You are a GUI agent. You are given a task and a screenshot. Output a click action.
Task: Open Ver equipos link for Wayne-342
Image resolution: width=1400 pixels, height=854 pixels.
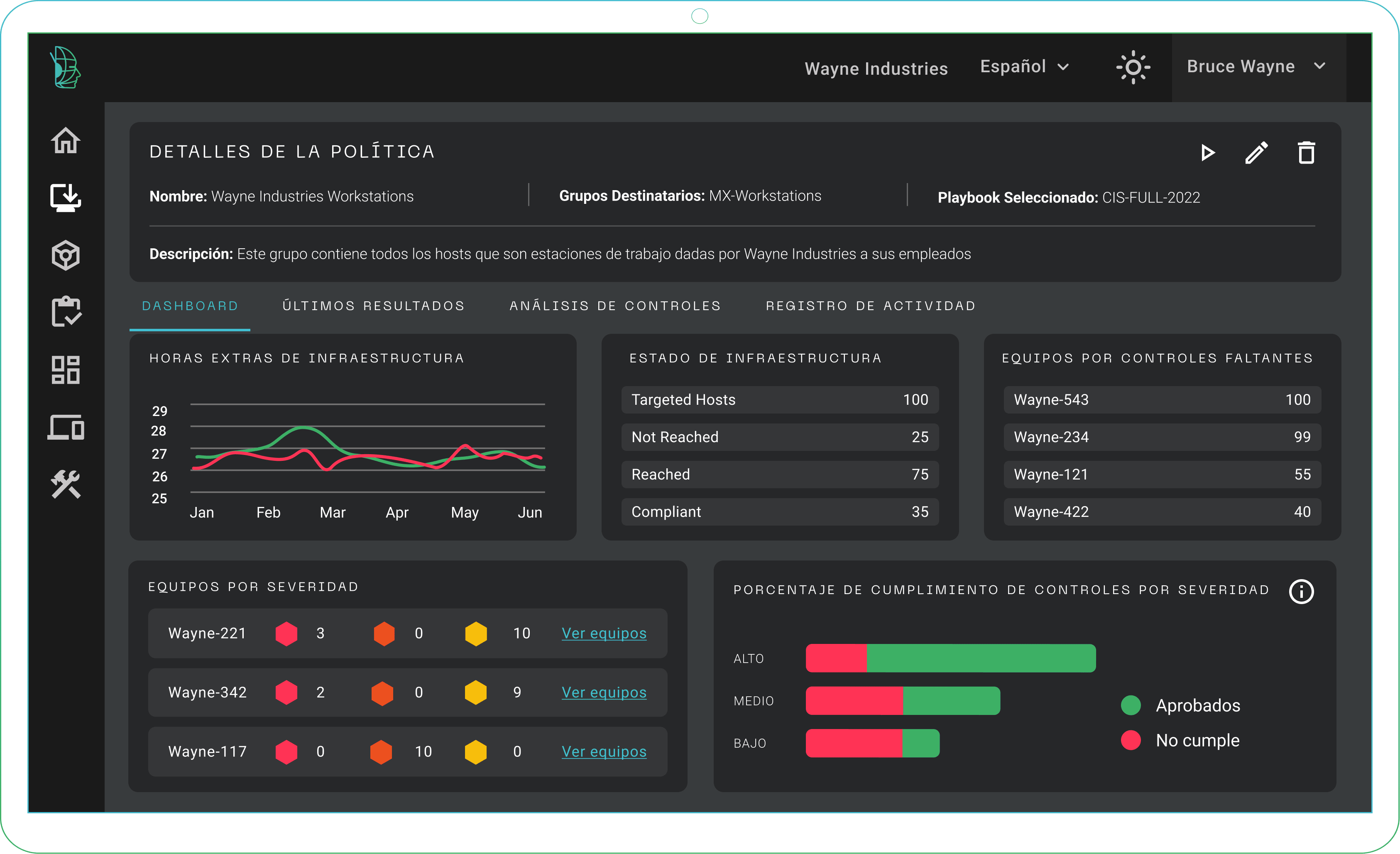tap(603, 692)
